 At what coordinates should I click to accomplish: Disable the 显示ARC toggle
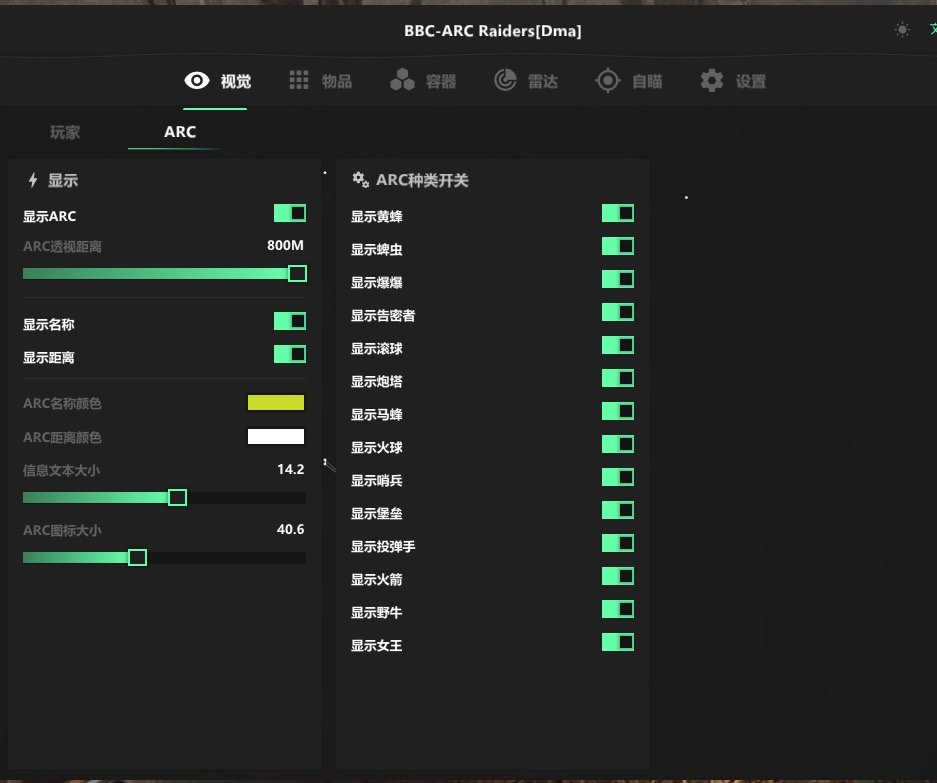[290, 213]
